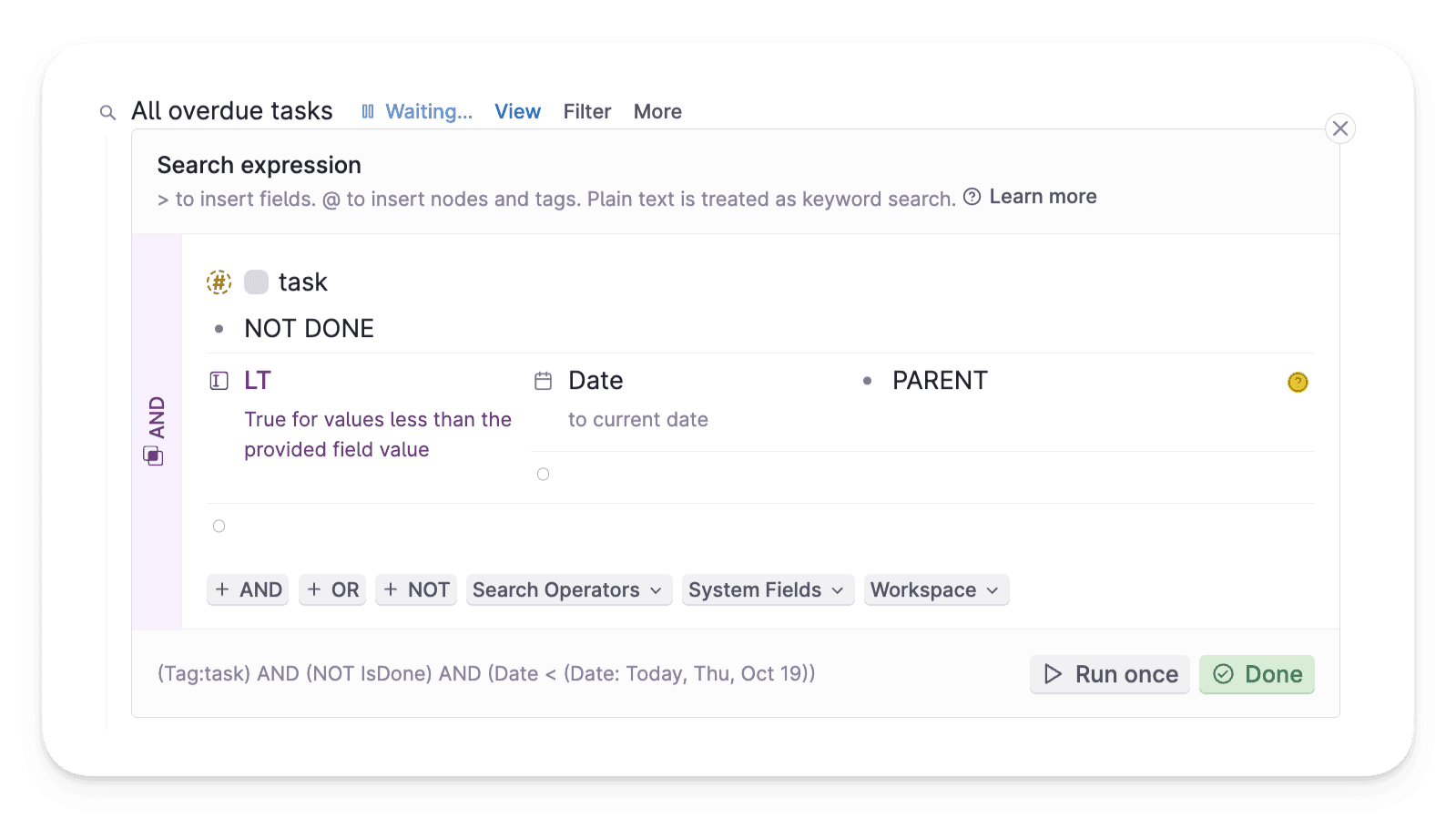This screenshot has height=819, width=1456.
Task: Click the query summary text at bottom
Action: [x=486, y=674]
